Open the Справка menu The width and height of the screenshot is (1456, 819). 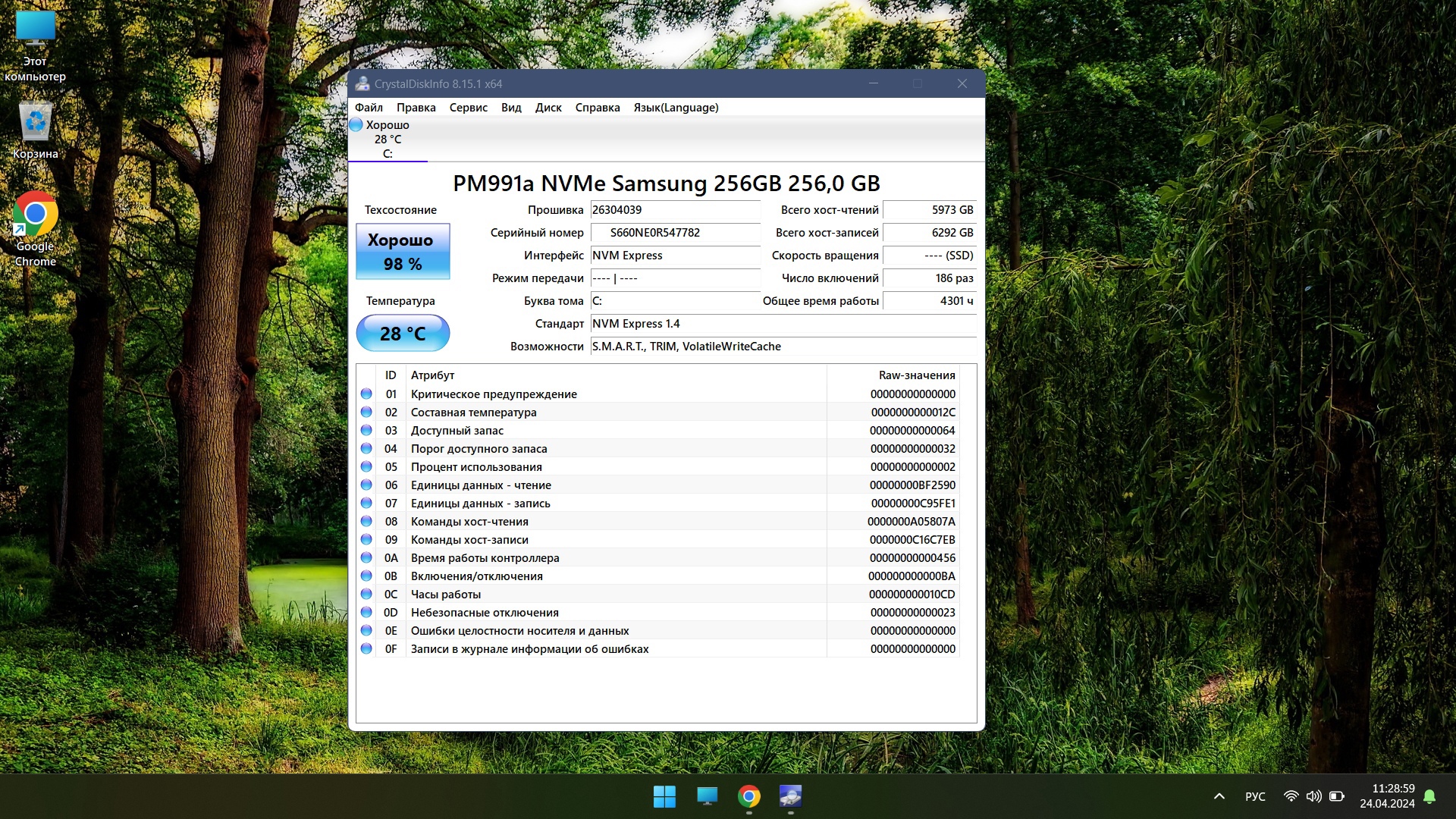(x=598, y=107)
